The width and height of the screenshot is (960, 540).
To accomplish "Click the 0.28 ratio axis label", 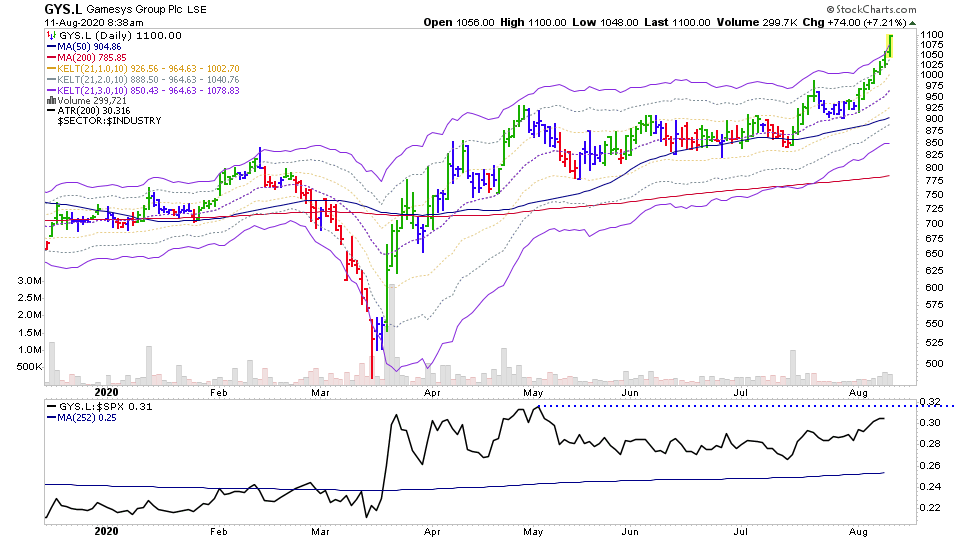I will coord(930,444).
